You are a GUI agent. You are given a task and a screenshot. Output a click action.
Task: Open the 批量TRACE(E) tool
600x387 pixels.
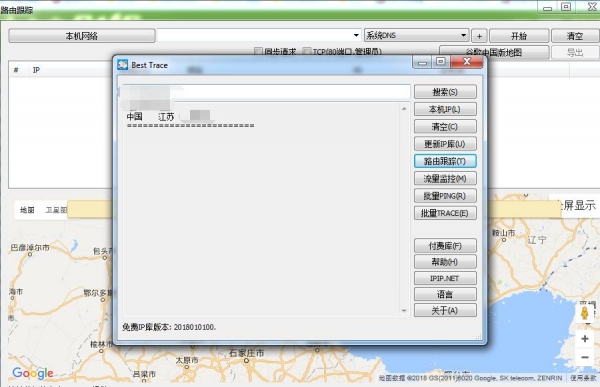445,213
